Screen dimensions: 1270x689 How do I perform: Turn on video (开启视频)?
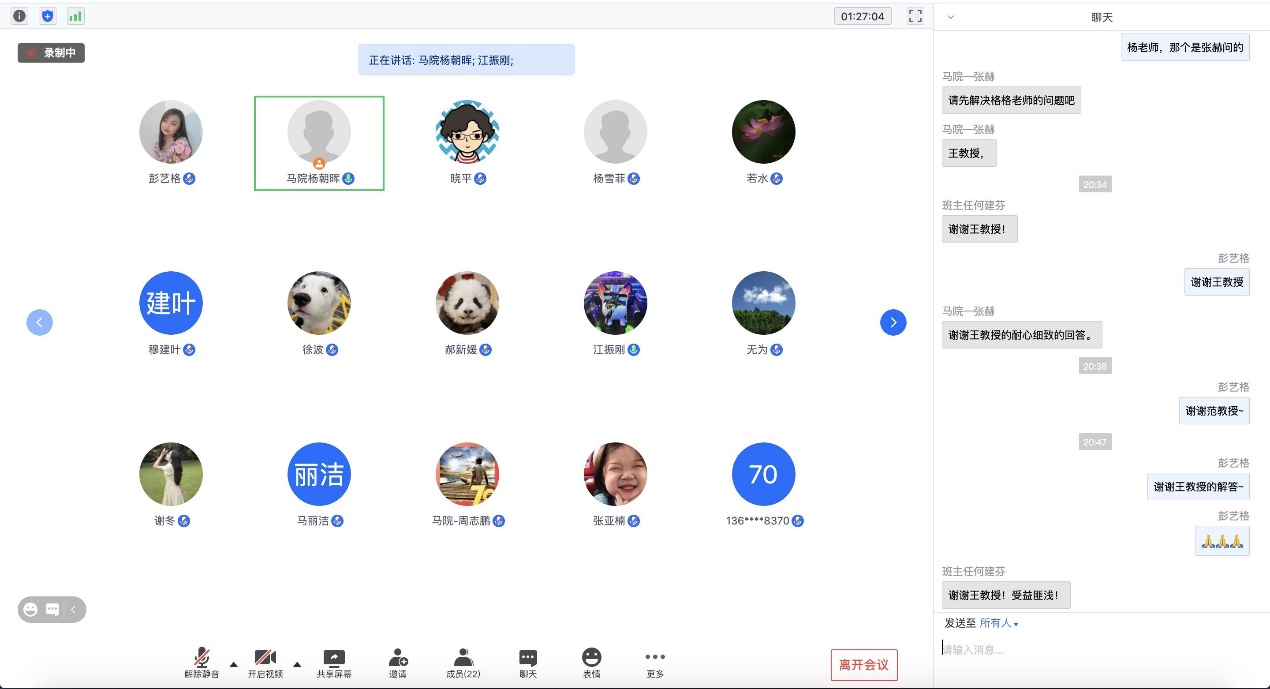click(x=265, y=663)
